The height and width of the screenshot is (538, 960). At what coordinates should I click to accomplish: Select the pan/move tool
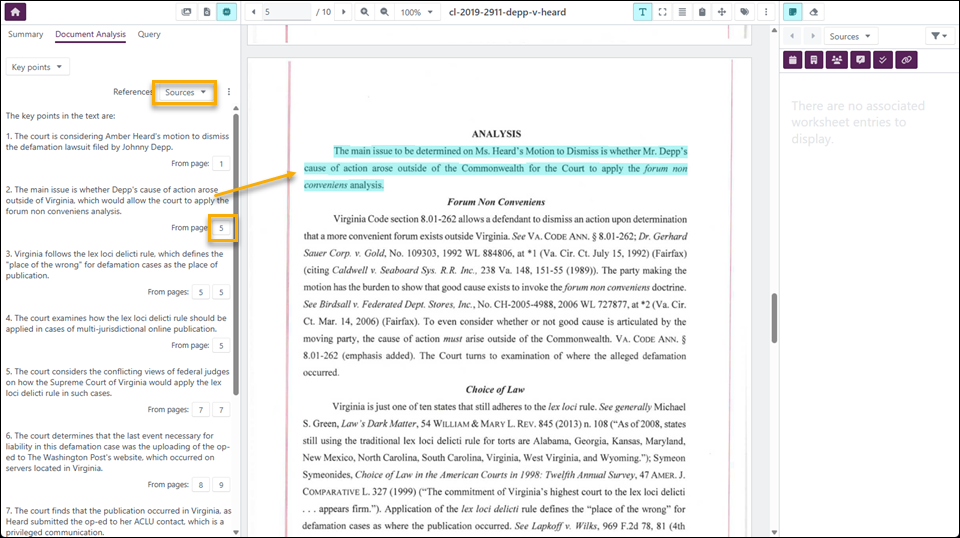[722, 12]
